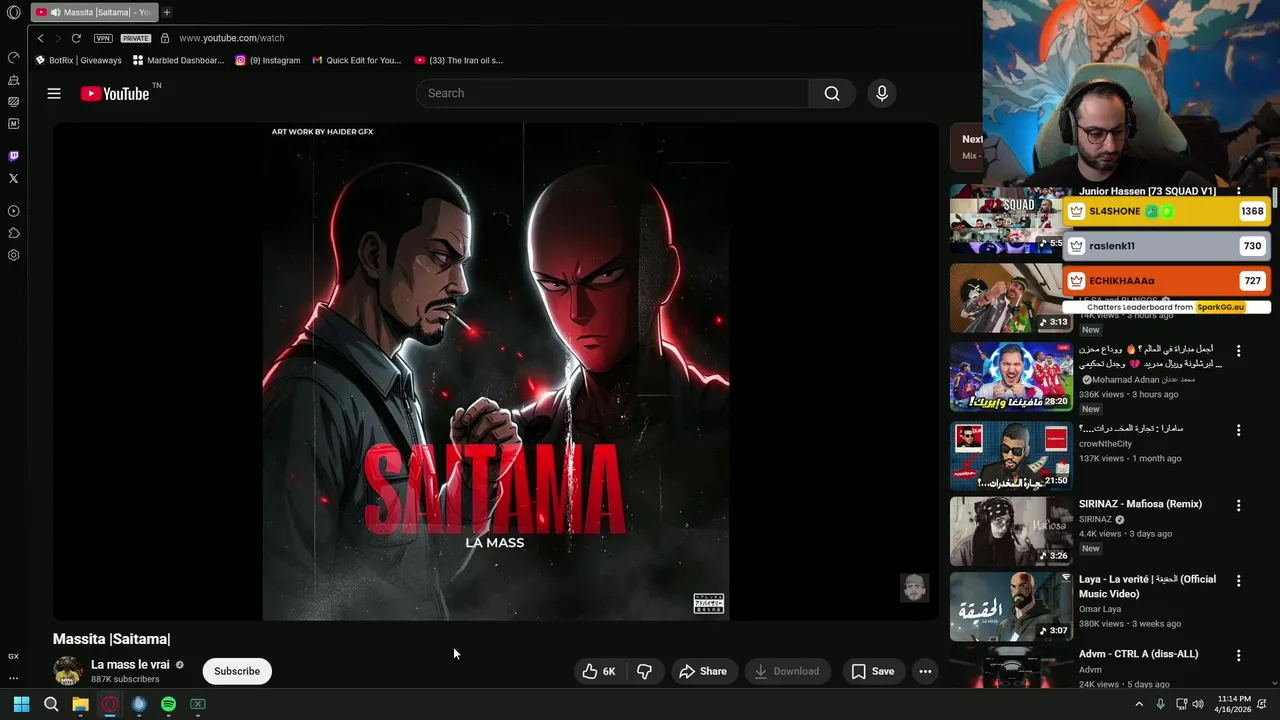Image resolution: width=1280 pixels, height=720 pixels.
Task: Toggle the VPN badge in address bar
Action: point(103,38)
